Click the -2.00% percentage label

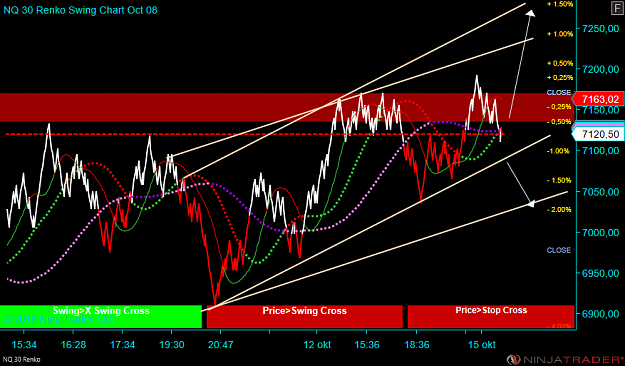[559, 210]
